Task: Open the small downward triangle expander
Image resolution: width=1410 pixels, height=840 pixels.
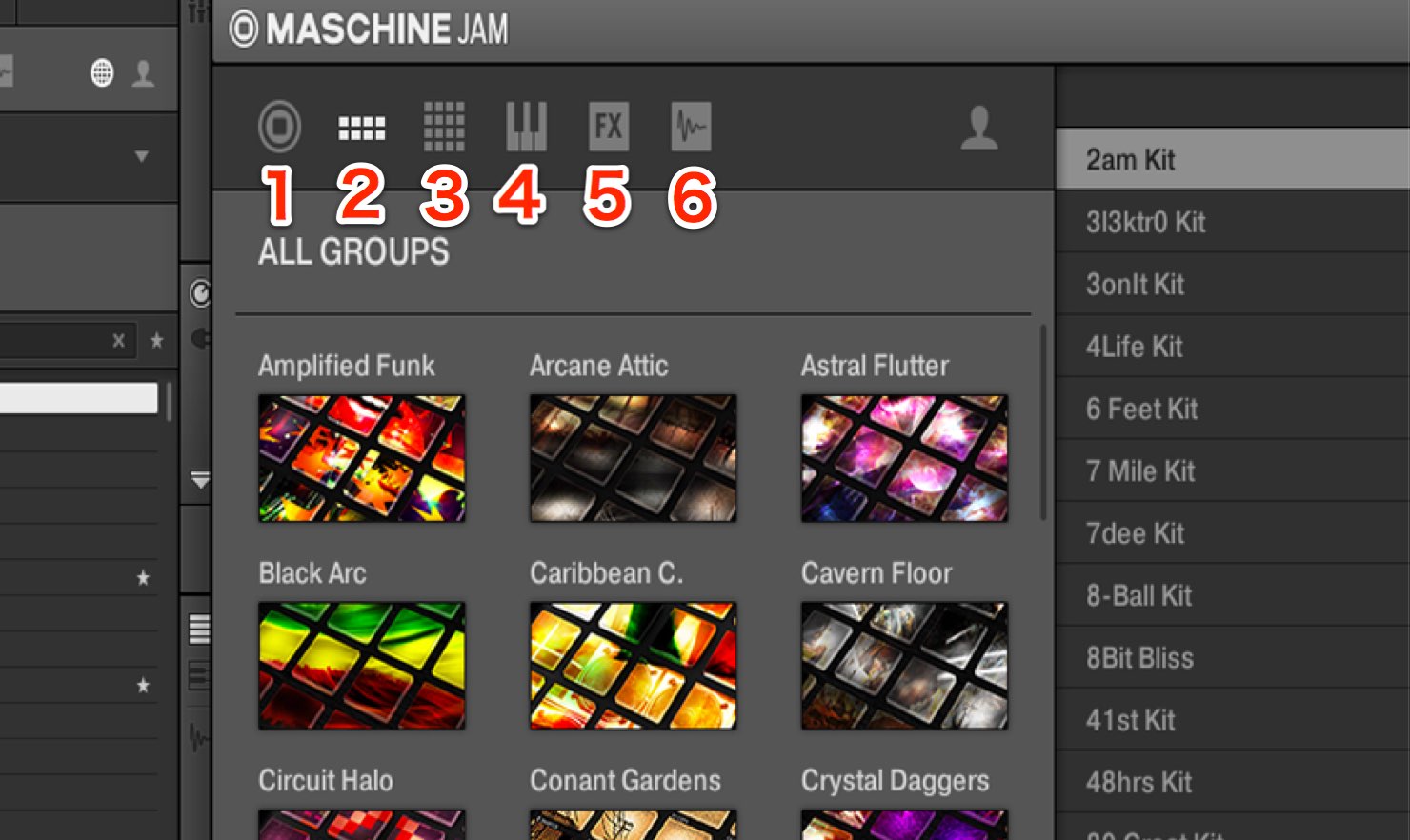Action: [200, 480]
